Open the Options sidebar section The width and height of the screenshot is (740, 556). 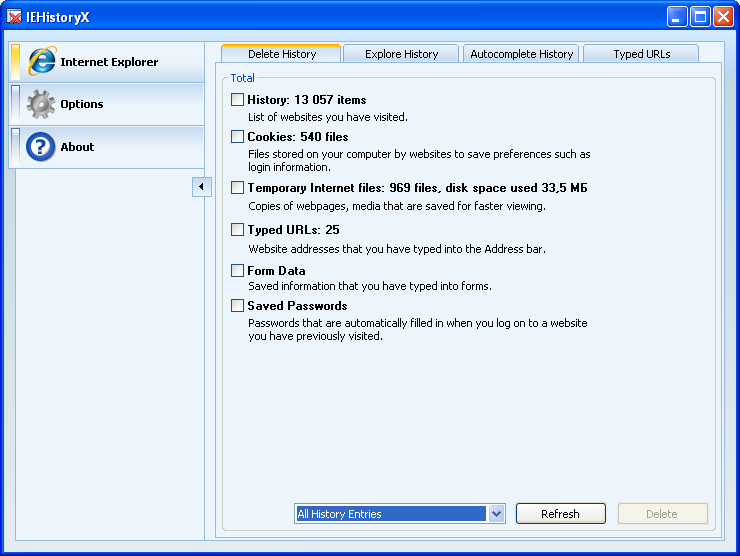(x=107, y=104)
